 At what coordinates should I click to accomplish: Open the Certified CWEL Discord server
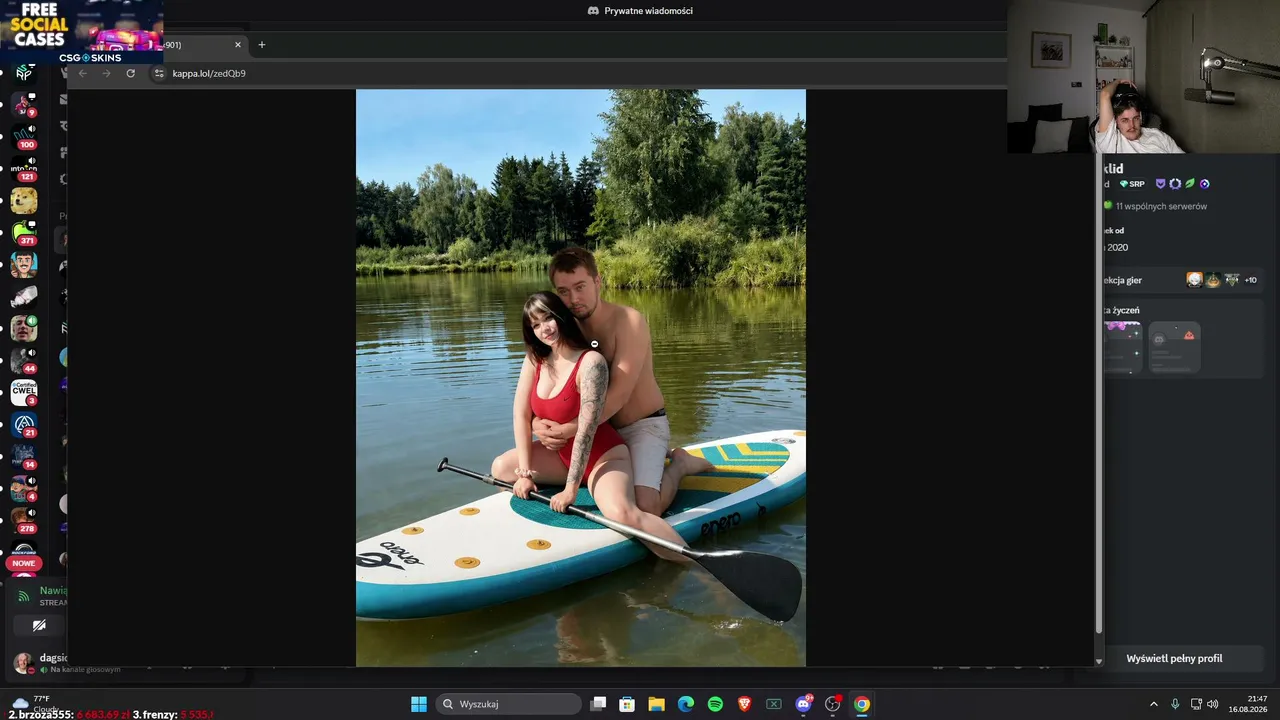pos(24,392)
